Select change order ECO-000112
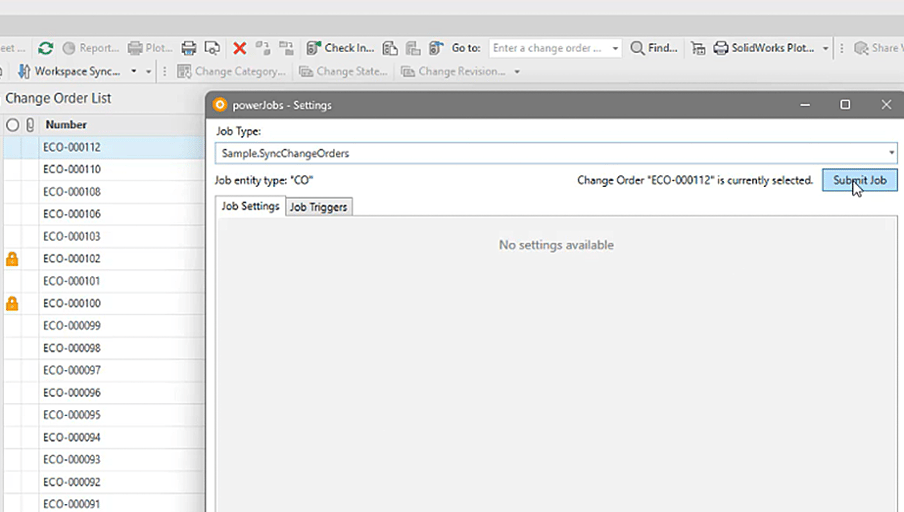 click(71, 147)
